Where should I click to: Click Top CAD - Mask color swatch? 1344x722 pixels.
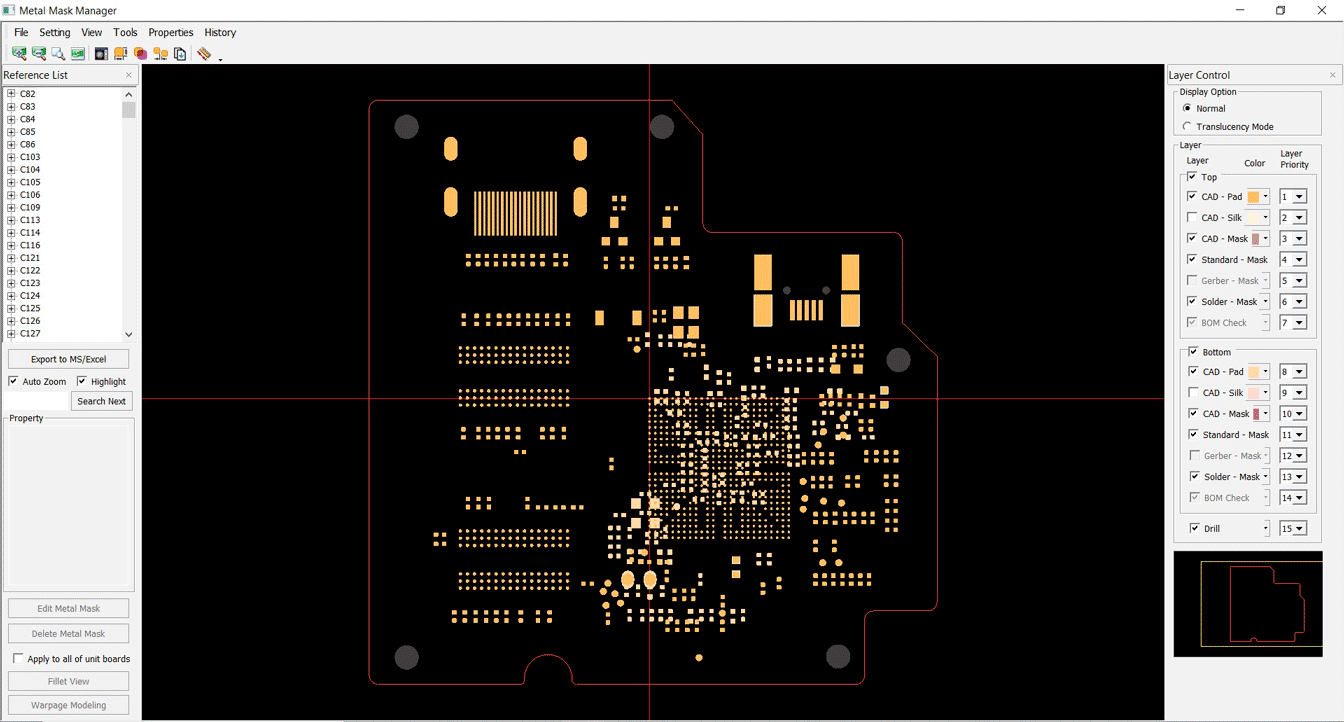point(1255,239)
